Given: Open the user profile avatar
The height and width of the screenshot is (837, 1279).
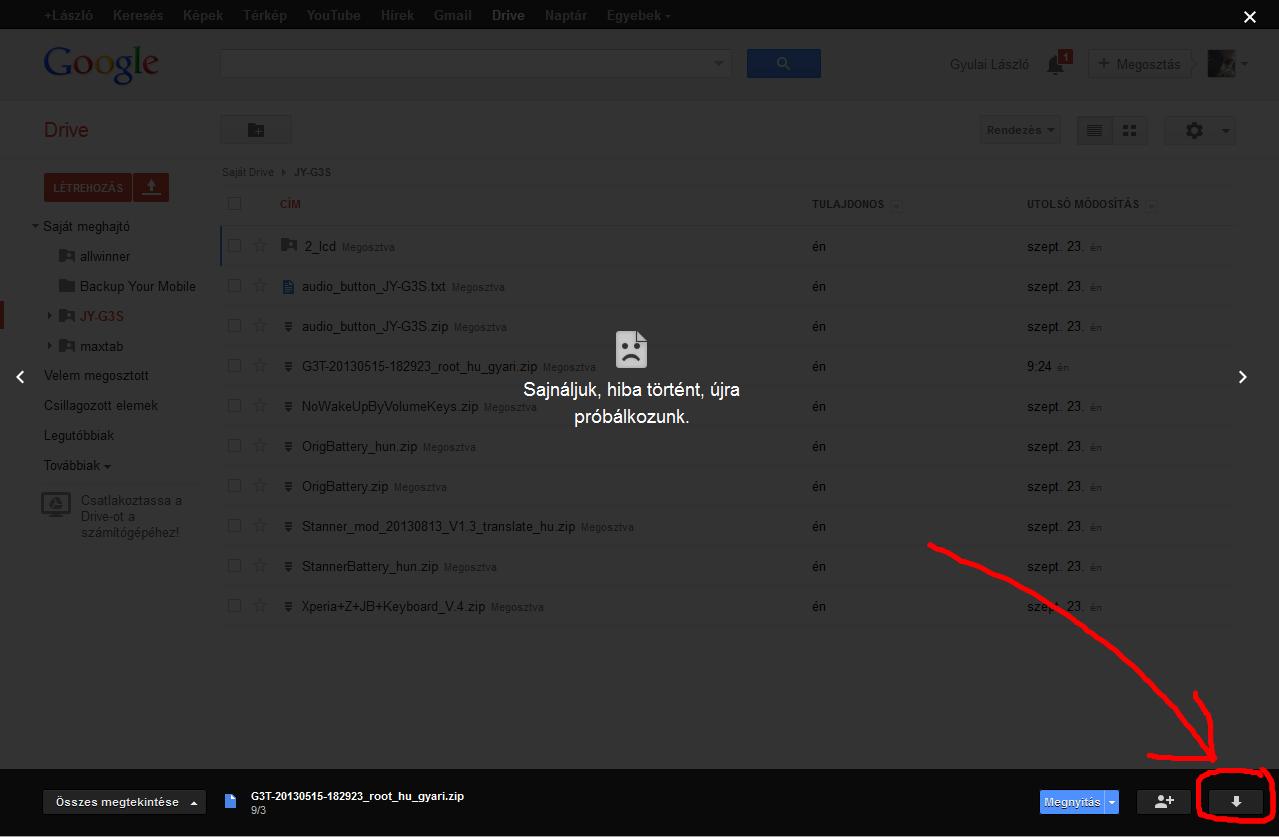Looking at the screenshot, I should tap(1221, 64).
